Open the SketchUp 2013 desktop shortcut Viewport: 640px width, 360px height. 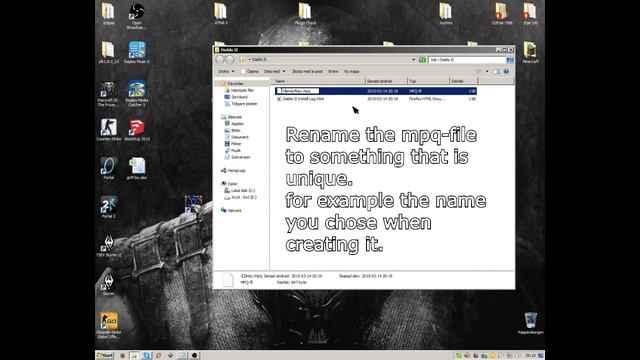point(137,130)
